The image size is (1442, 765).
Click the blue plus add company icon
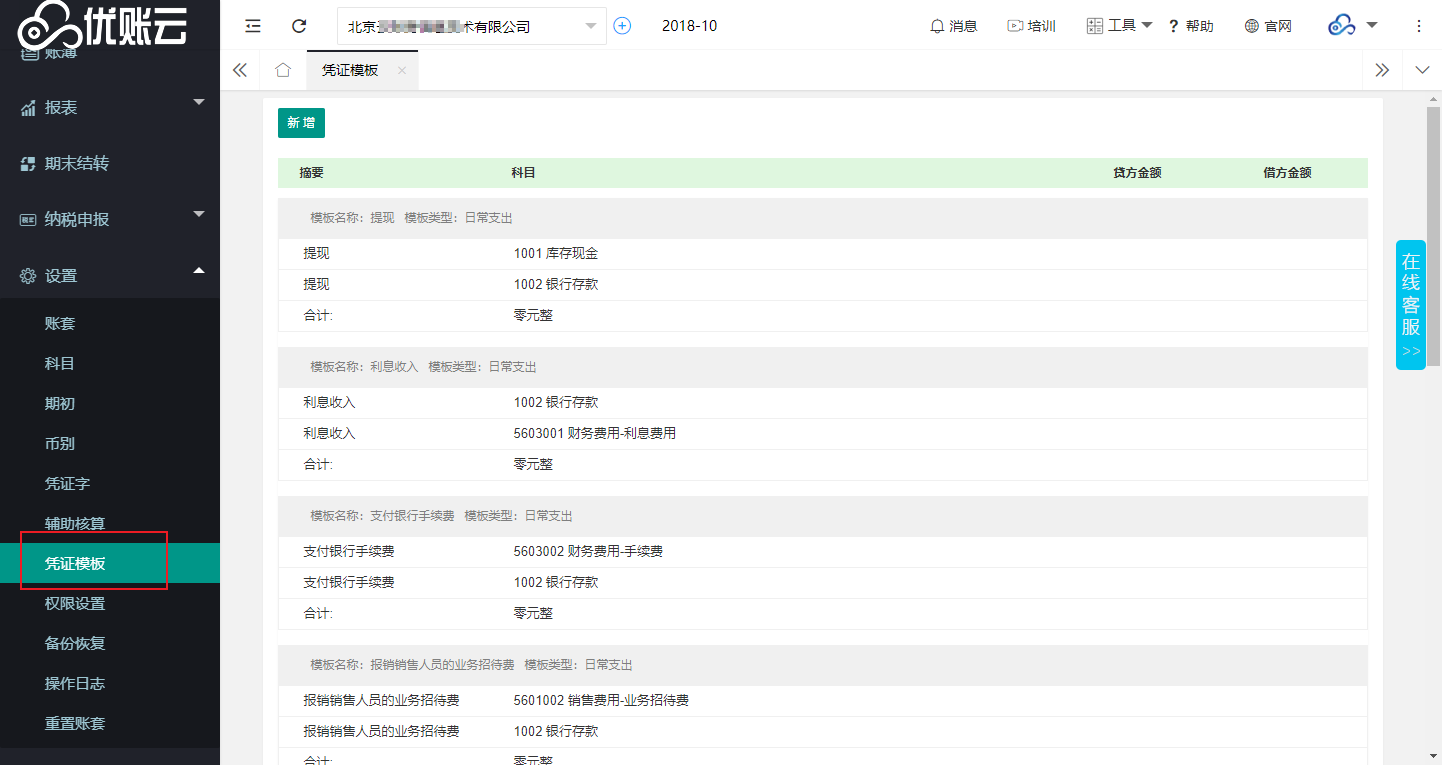[622, 26]
